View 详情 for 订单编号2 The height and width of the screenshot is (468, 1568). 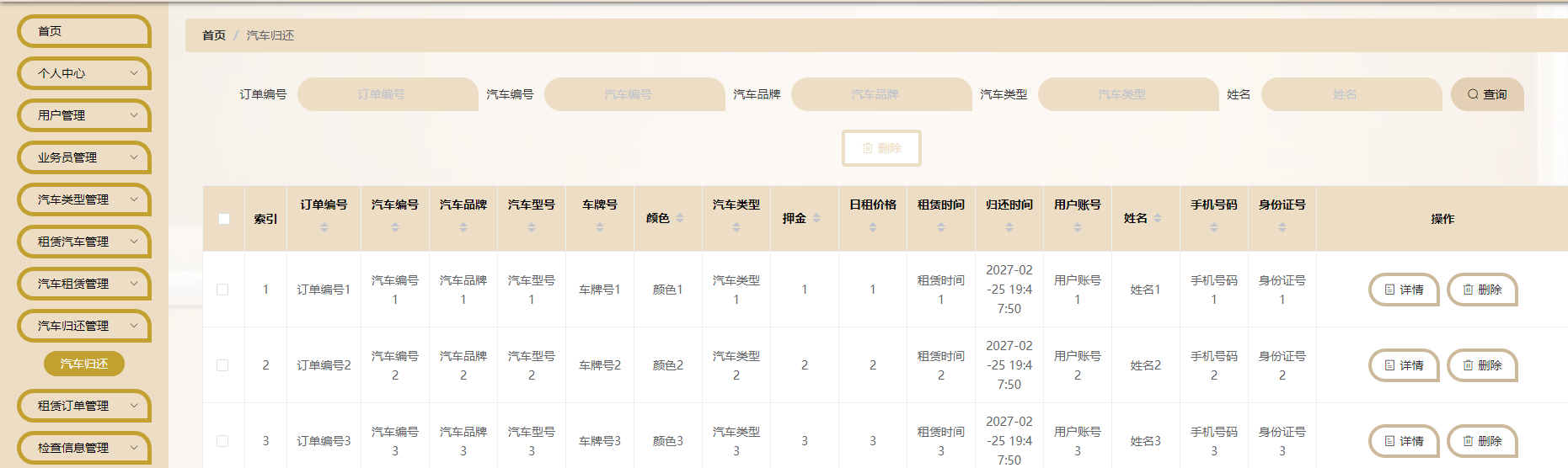pos(1404,365)
